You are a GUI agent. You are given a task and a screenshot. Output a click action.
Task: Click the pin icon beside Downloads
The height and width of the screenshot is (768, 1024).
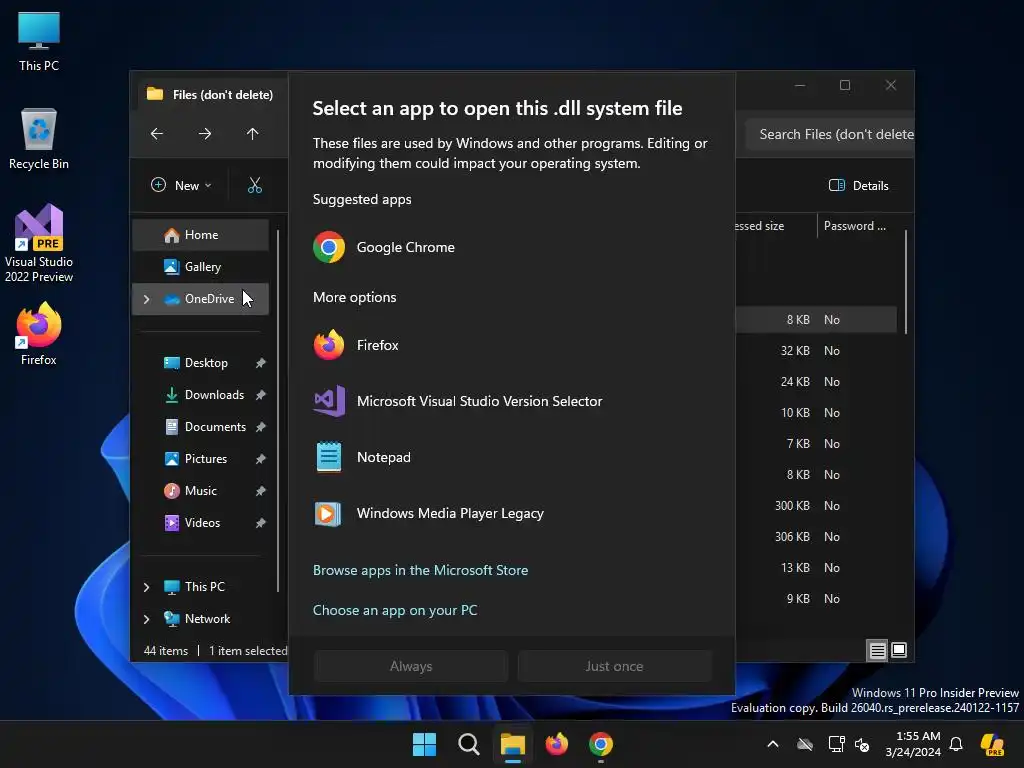pyautogui.click(x=261, y=395)
